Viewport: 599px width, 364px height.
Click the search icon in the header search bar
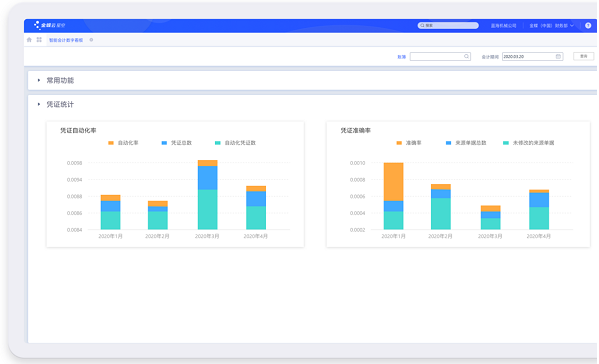(x=422, y=26)
